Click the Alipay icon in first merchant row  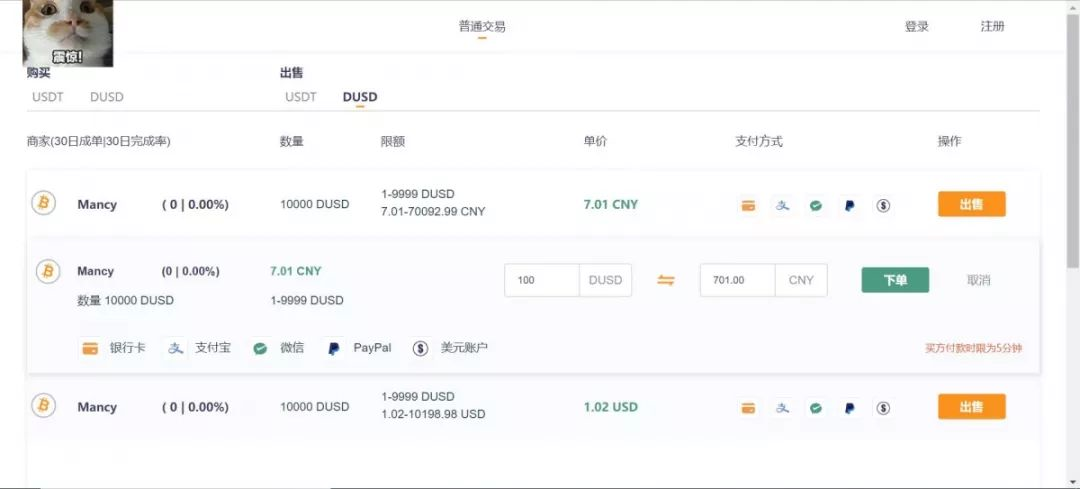coord(782,205)
